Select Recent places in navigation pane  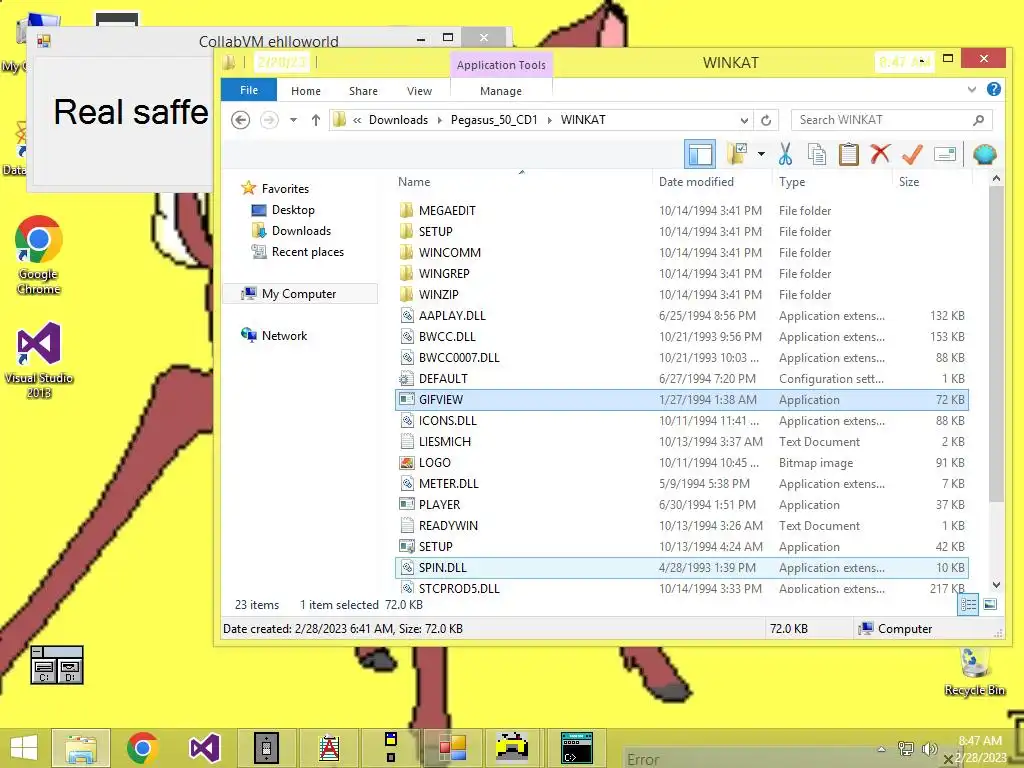click(x=298, y=251)
